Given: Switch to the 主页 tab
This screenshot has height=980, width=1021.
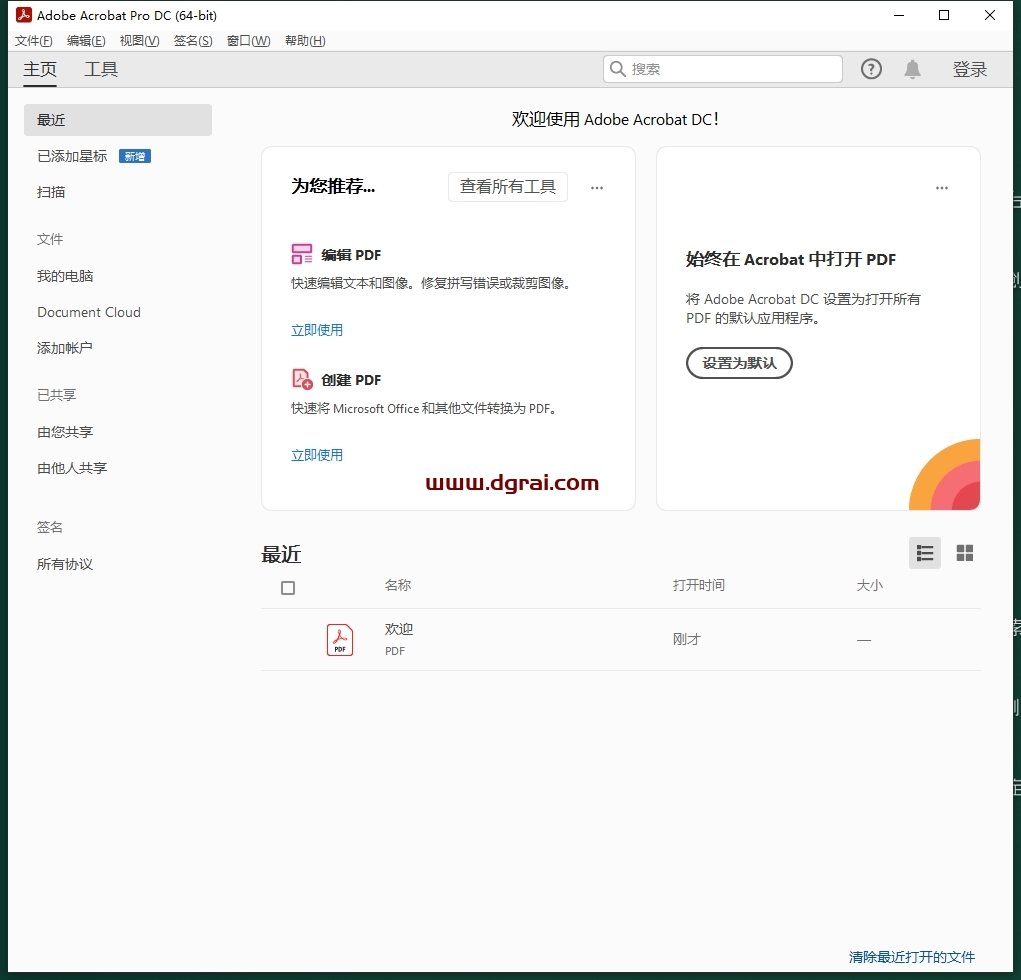Looking at the screenshot, I should [40, 69].
